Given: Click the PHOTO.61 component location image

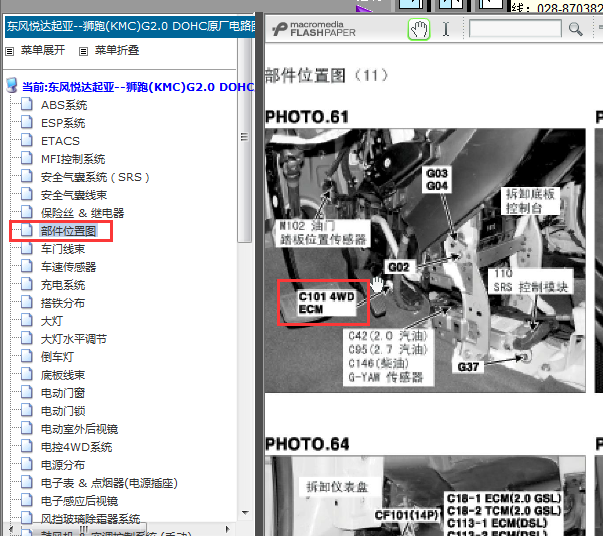Looking at the screenshot, I should point(425,261).
